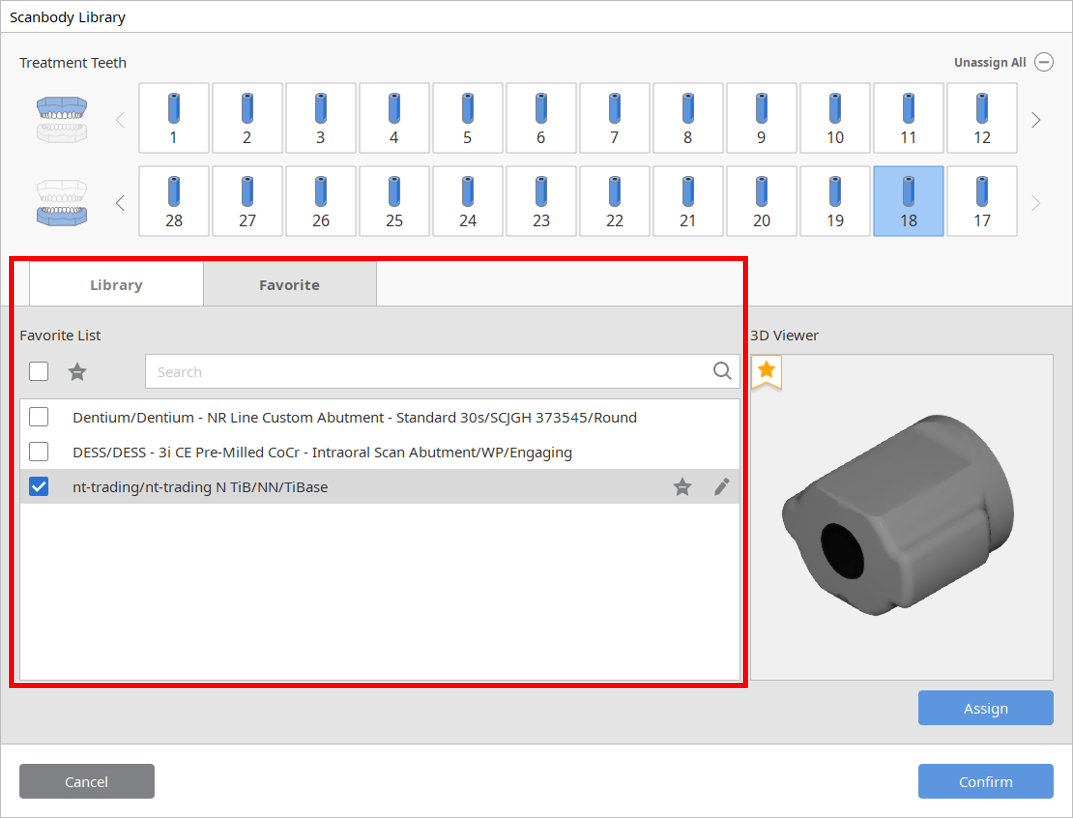
Task: Select tooth 12 scanbody tile
Action: pyautogui.click(x=982, y=118)
